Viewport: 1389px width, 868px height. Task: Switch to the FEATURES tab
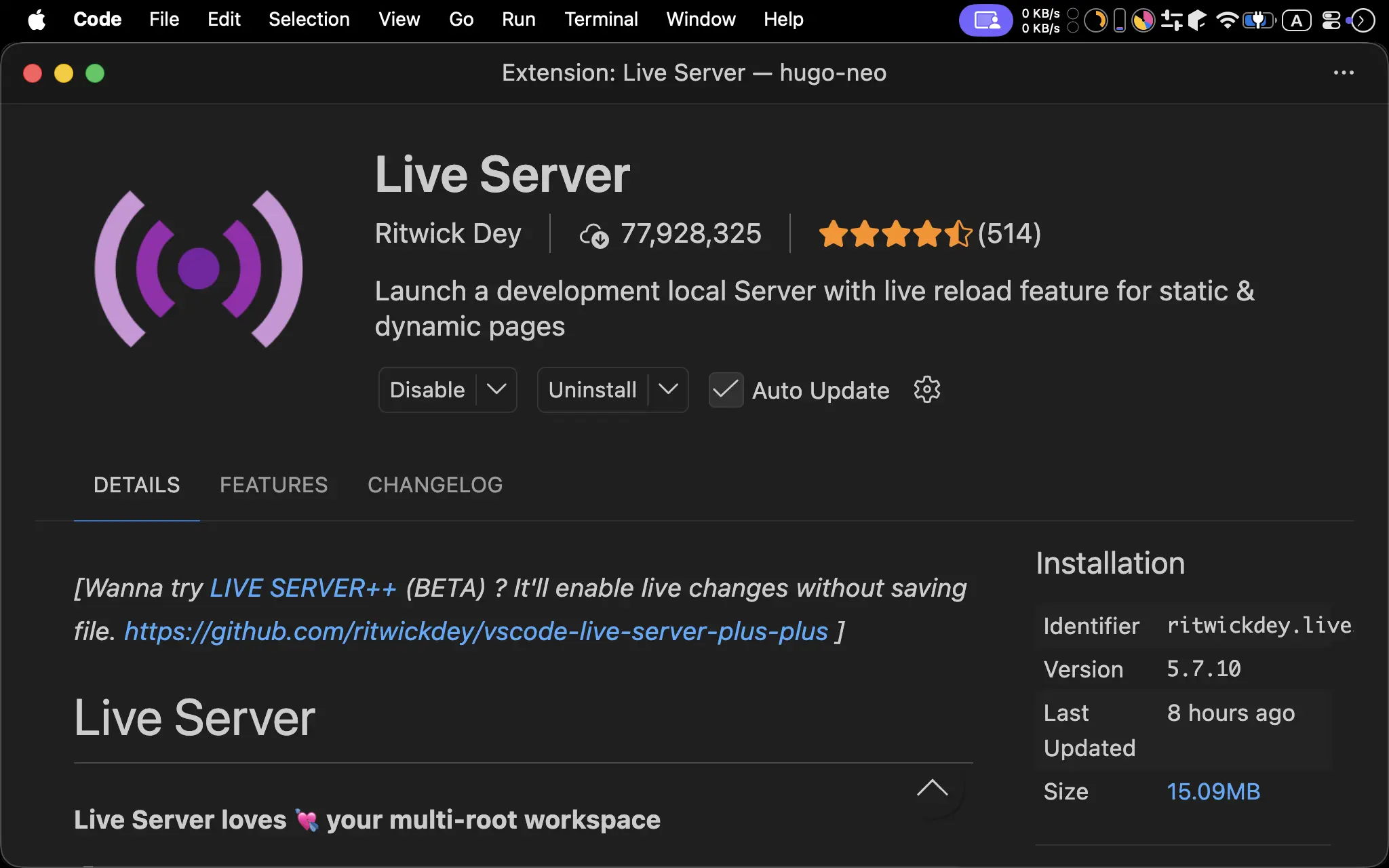[x=273, y=485]
